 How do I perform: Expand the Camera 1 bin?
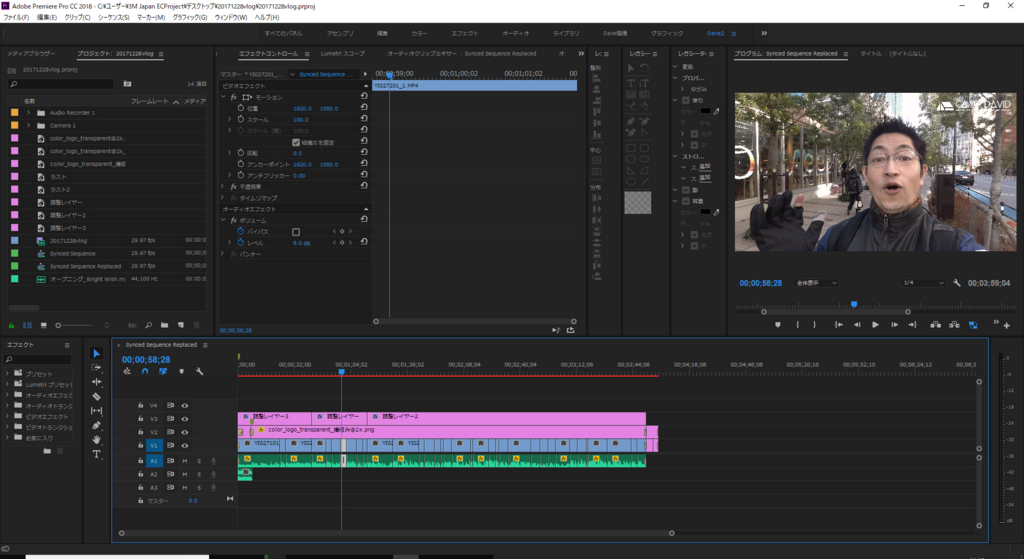pos(28,125)
